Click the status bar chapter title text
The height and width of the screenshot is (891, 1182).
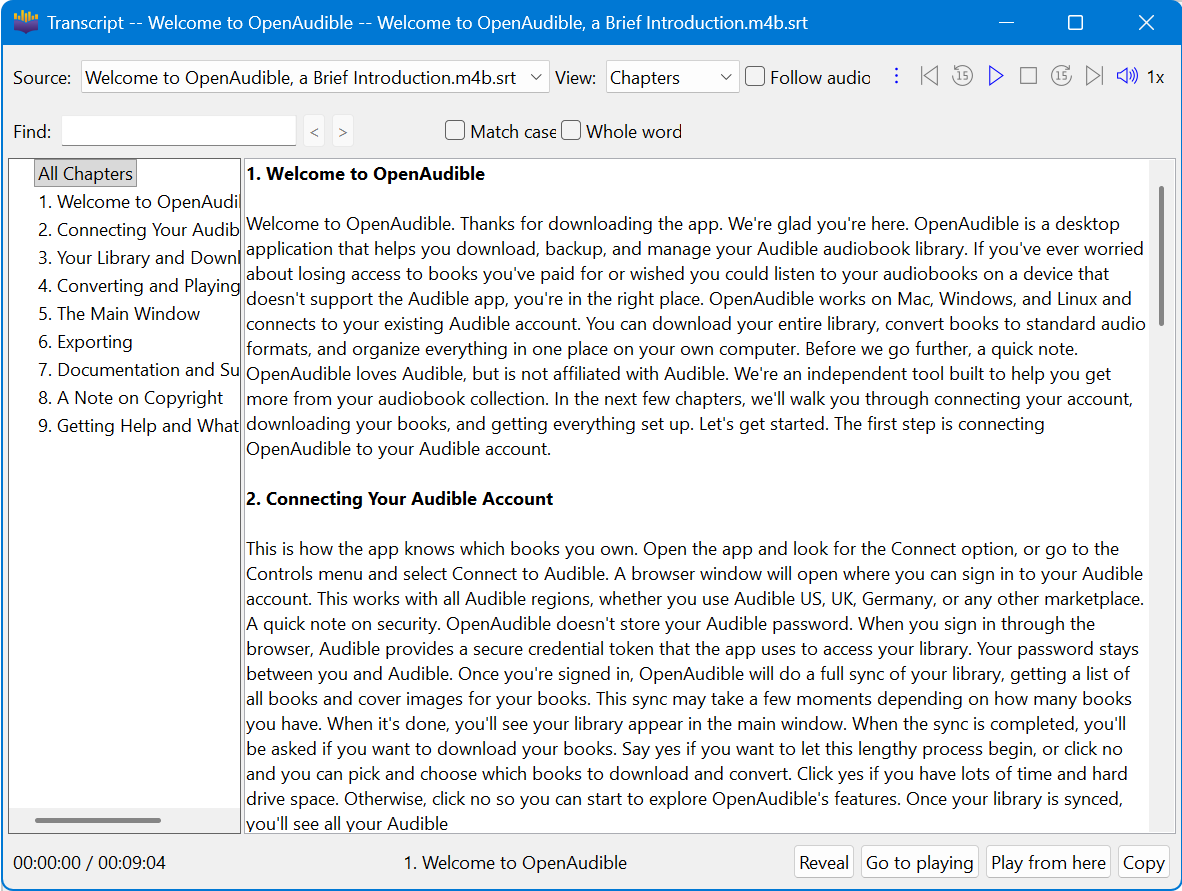tap(516, 862)
